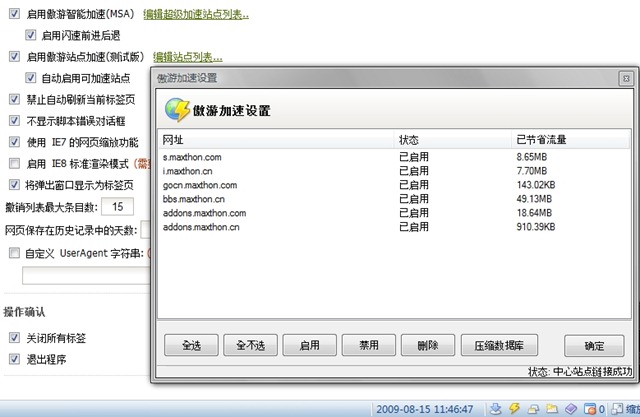The height and width of the screenshot is (417, 640).
Task: Click the 已启用 status of bbs.maxthon.cn
Action: (x=413, y=199)
